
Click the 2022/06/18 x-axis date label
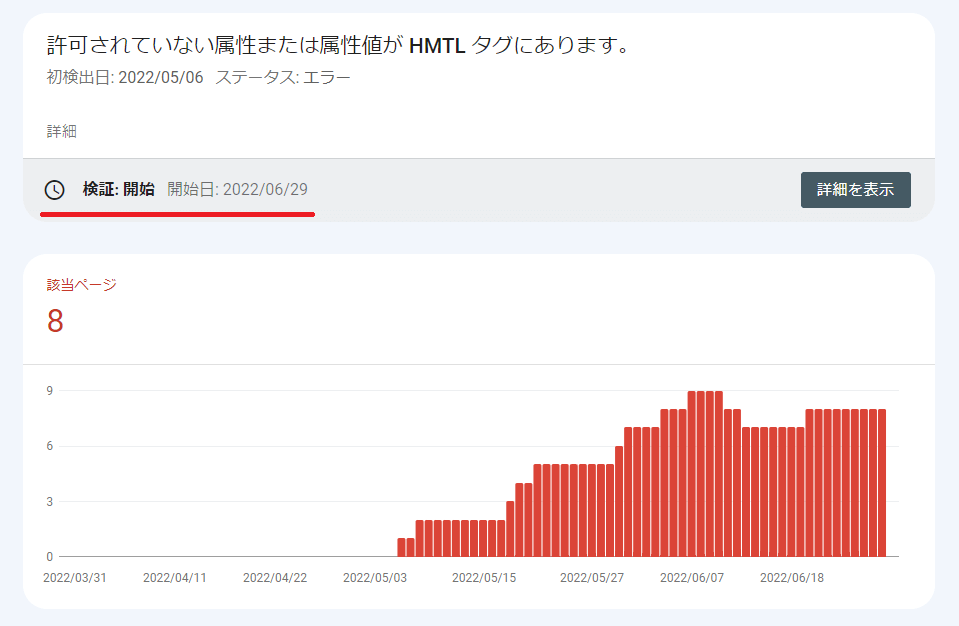tap(791, 578)
